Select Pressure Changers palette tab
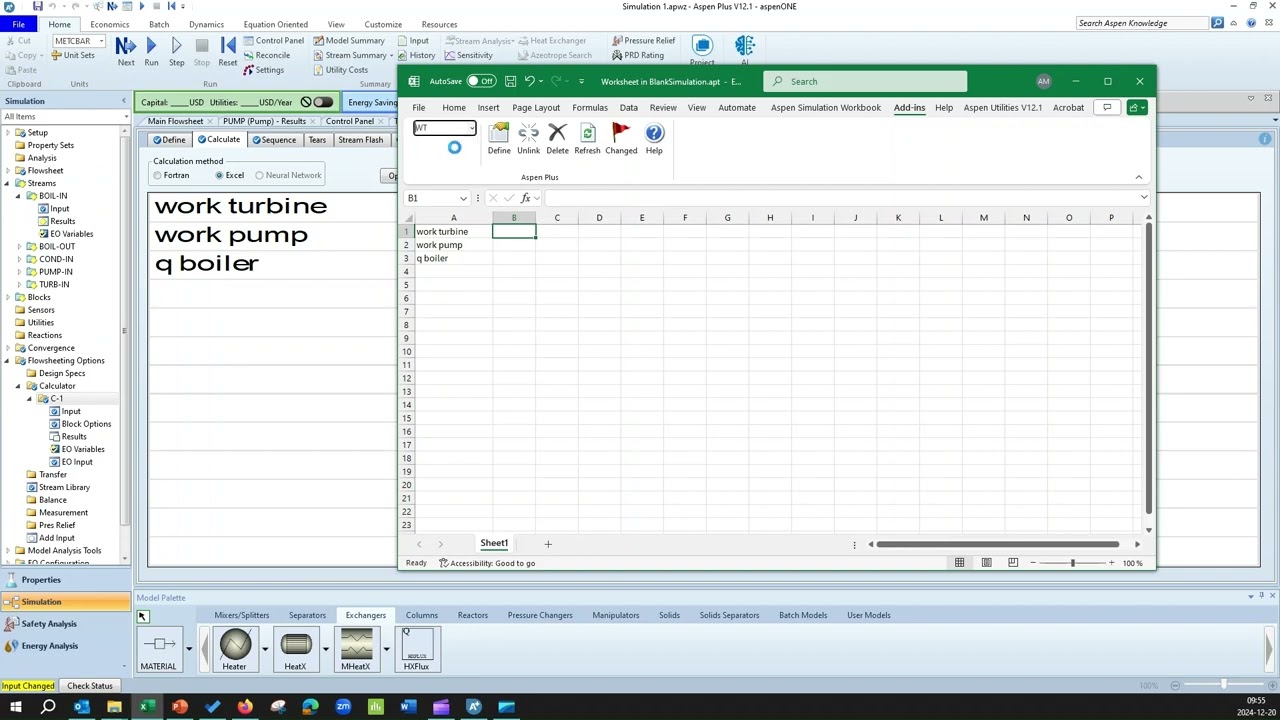The image size is (1280, 720). point(540,615)
